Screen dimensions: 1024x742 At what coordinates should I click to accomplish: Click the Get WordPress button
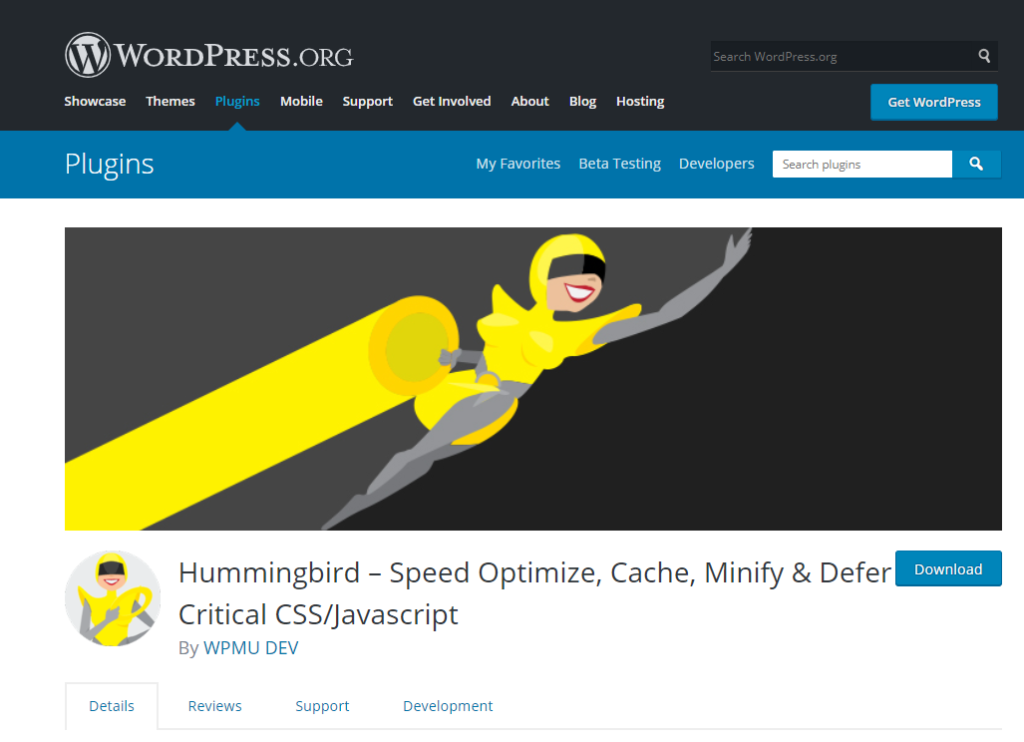coord(934,102)
